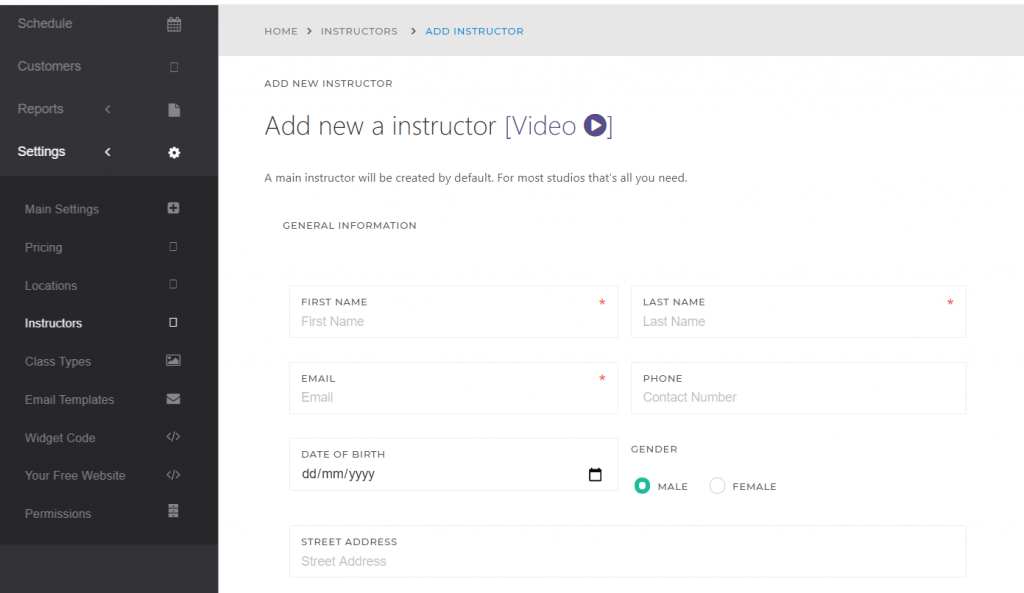Navigate to the Pricing settings section
This screenshot has width=1024, height=593.
point(42,247)
